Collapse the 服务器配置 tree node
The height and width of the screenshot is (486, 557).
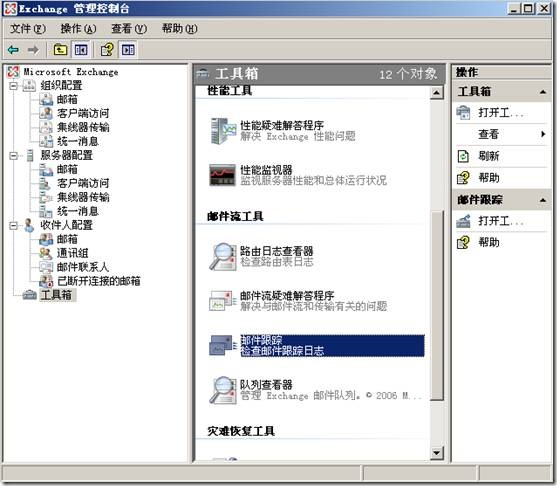[x=13, y=156]
